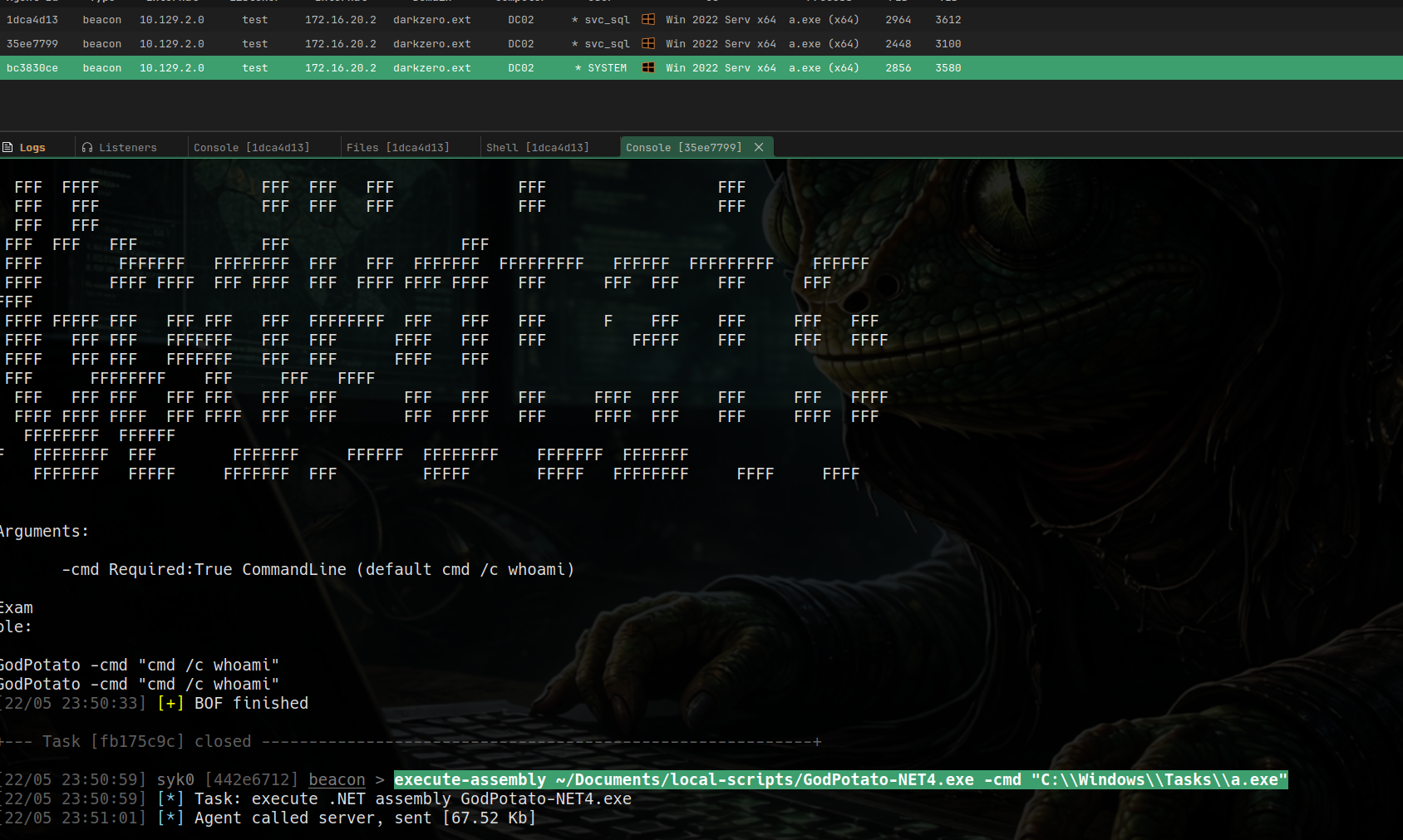The width and height of the screenshot is (1403, 840).
Task: Click DC02 computer in the bc3830ce row
Action: click(521, 68)
